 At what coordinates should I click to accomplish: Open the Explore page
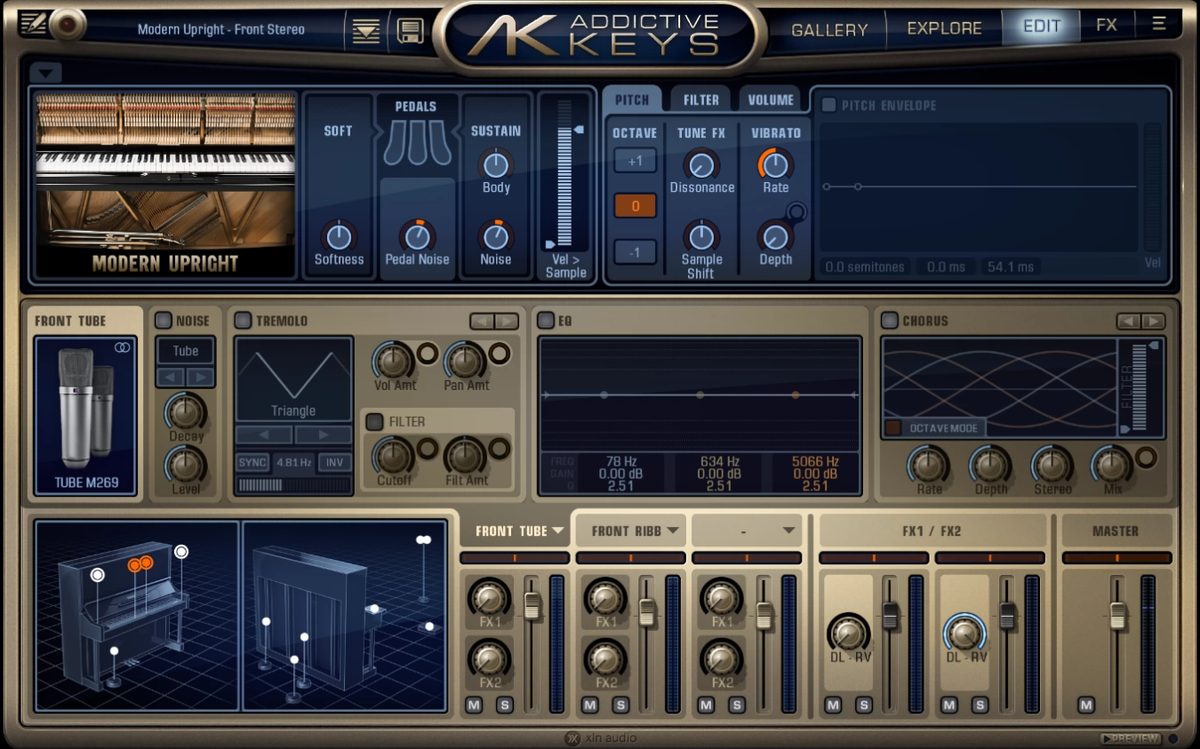(944, 28)
